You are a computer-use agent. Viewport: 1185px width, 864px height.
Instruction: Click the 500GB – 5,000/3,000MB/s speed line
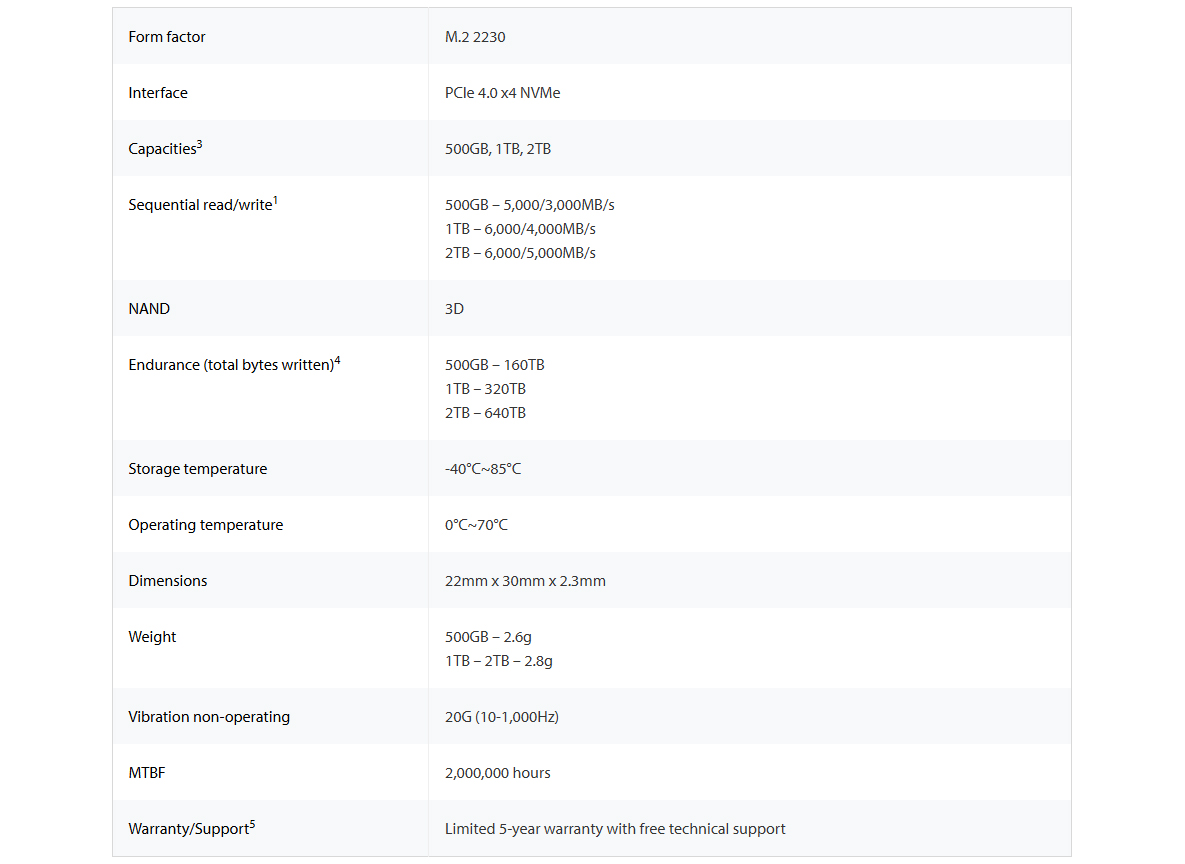(x=530, y=205)
